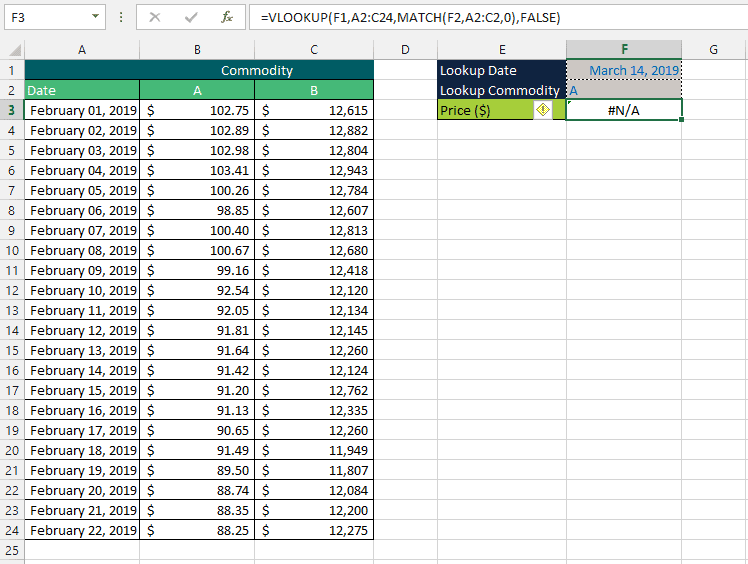Select row 1 header

11,71
